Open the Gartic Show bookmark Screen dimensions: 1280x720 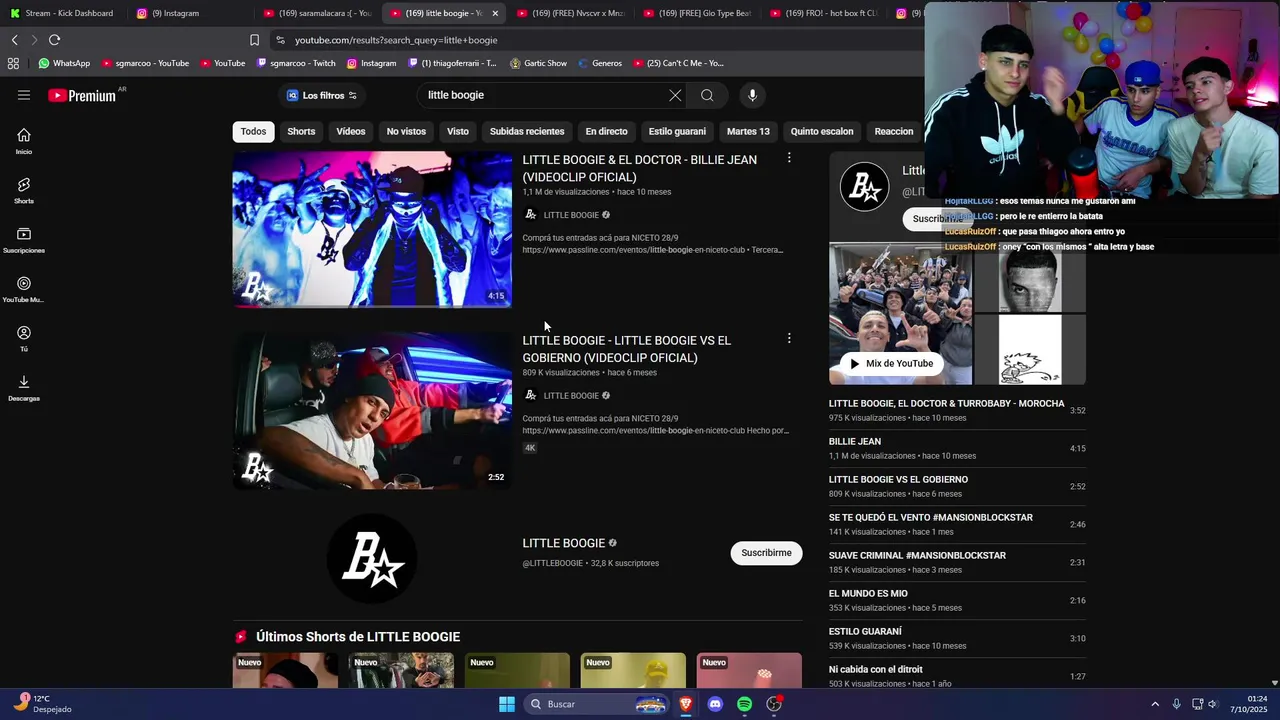(538, 63)
